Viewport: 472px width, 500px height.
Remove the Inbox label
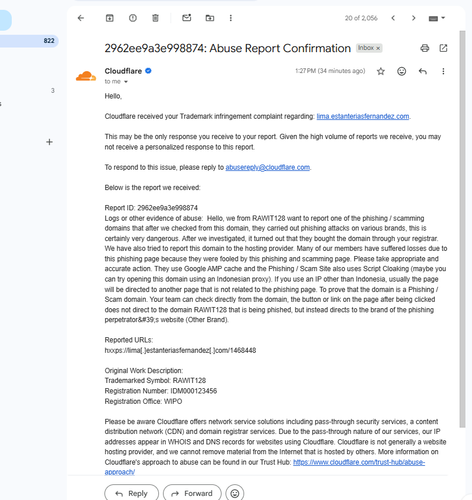(378, 48)
